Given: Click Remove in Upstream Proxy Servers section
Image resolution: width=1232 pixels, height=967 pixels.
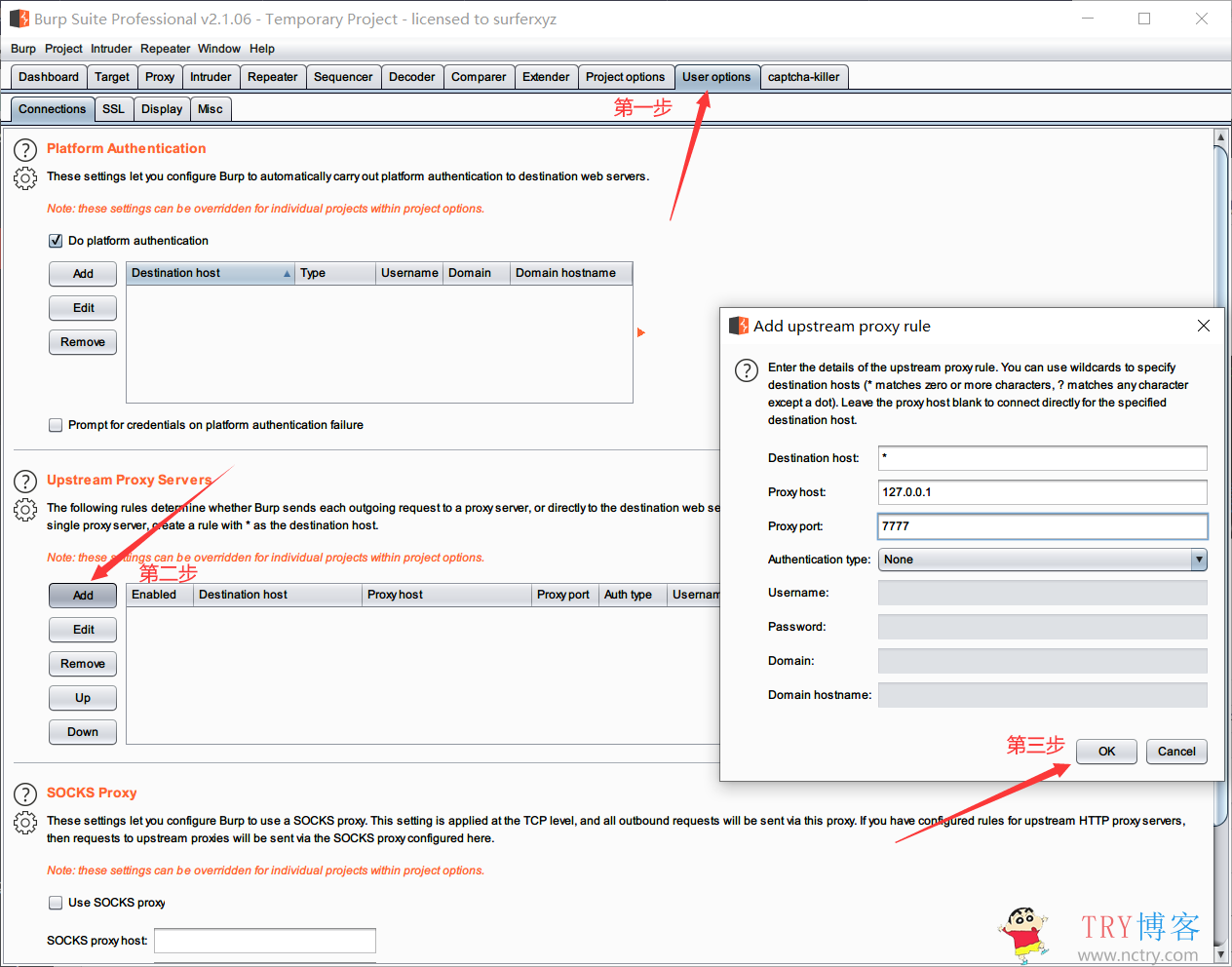Looking at the screenshot, I should click(83, 664).
